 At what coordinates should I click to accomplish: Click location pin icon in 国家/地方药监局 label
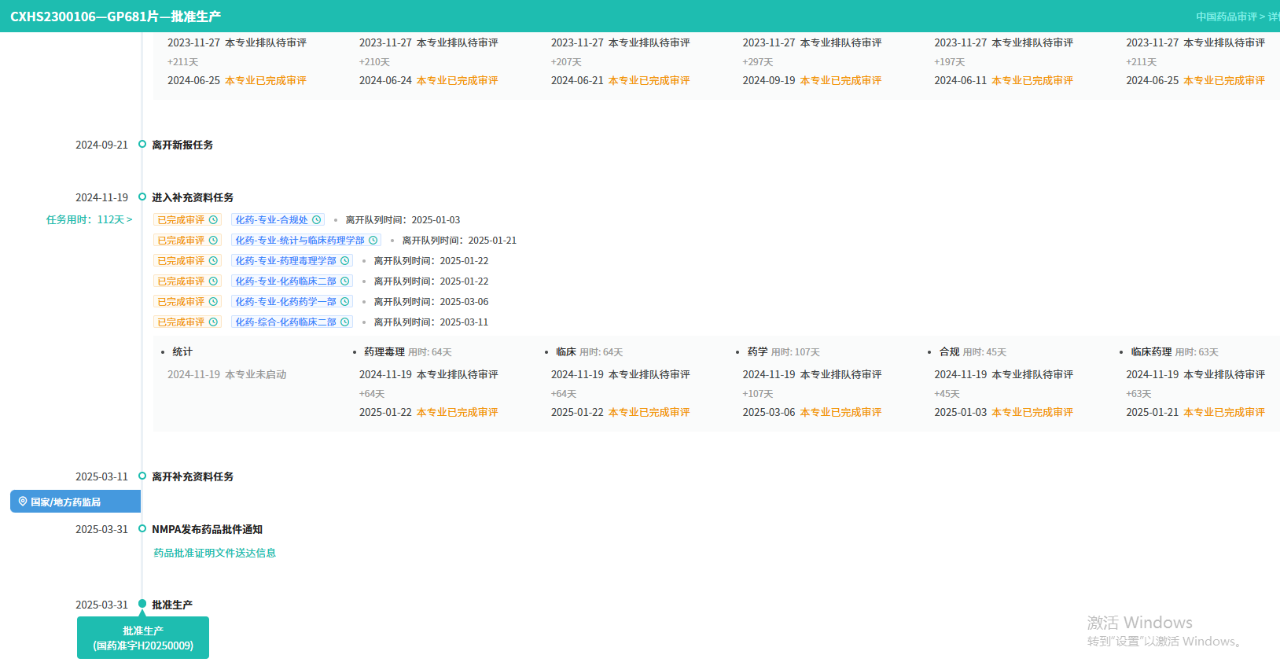23,502
